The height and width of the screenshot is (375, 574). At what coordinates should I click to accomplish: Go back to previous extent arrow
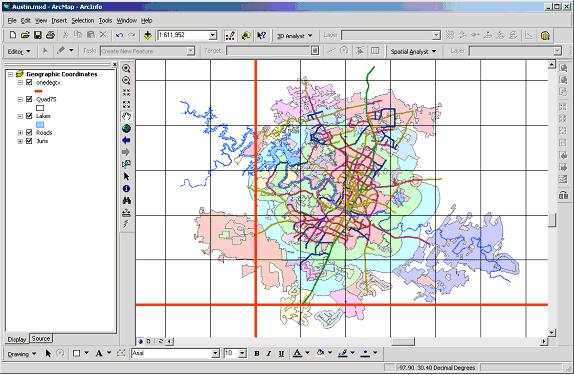point(126,140)
